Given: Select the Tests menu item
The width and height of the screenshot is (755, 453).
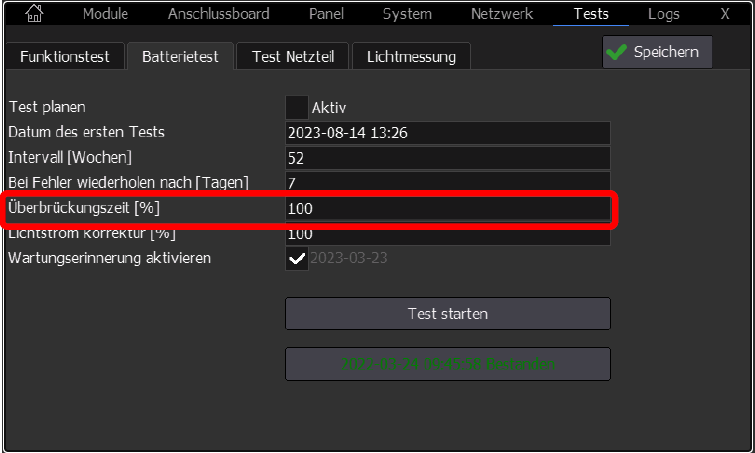Looking at the screenshot, I should (591, 14).
